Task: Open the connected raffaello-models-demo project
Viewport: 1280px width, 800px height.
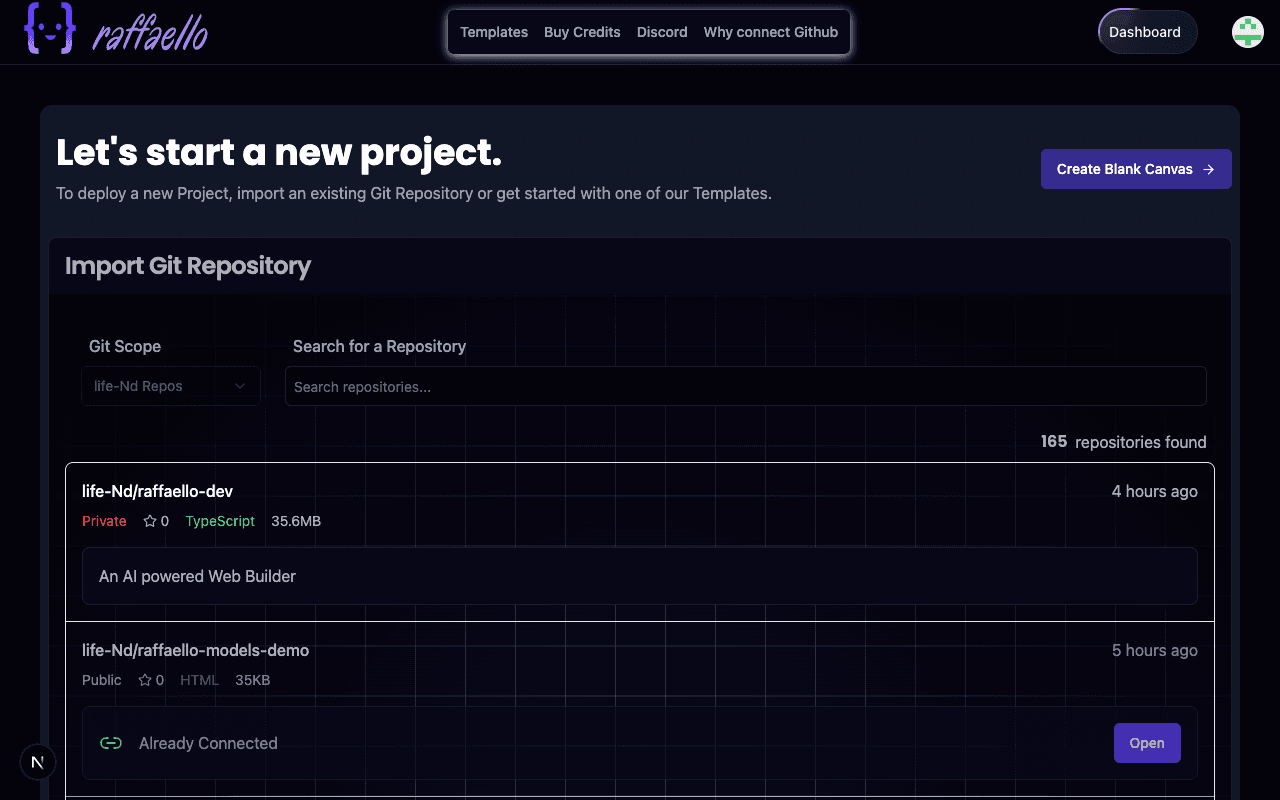Action: (1147, 743)
